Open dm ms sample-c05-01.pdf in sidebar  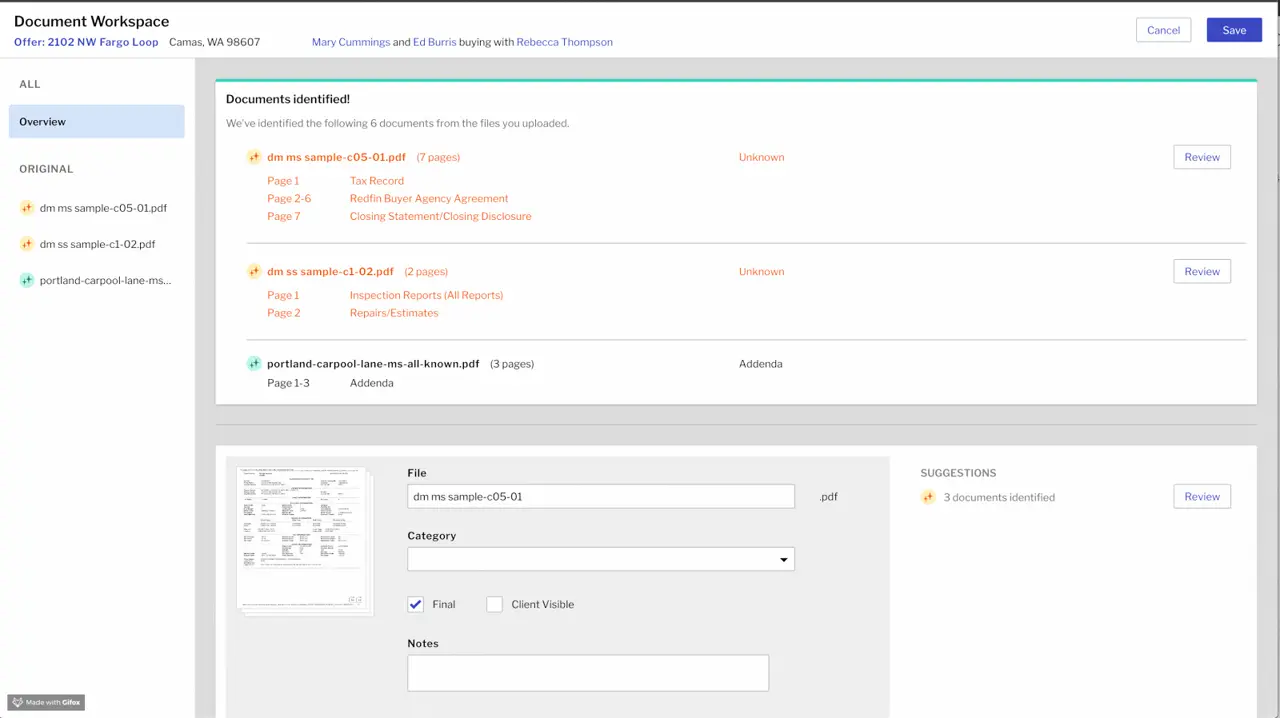[103, 208]
